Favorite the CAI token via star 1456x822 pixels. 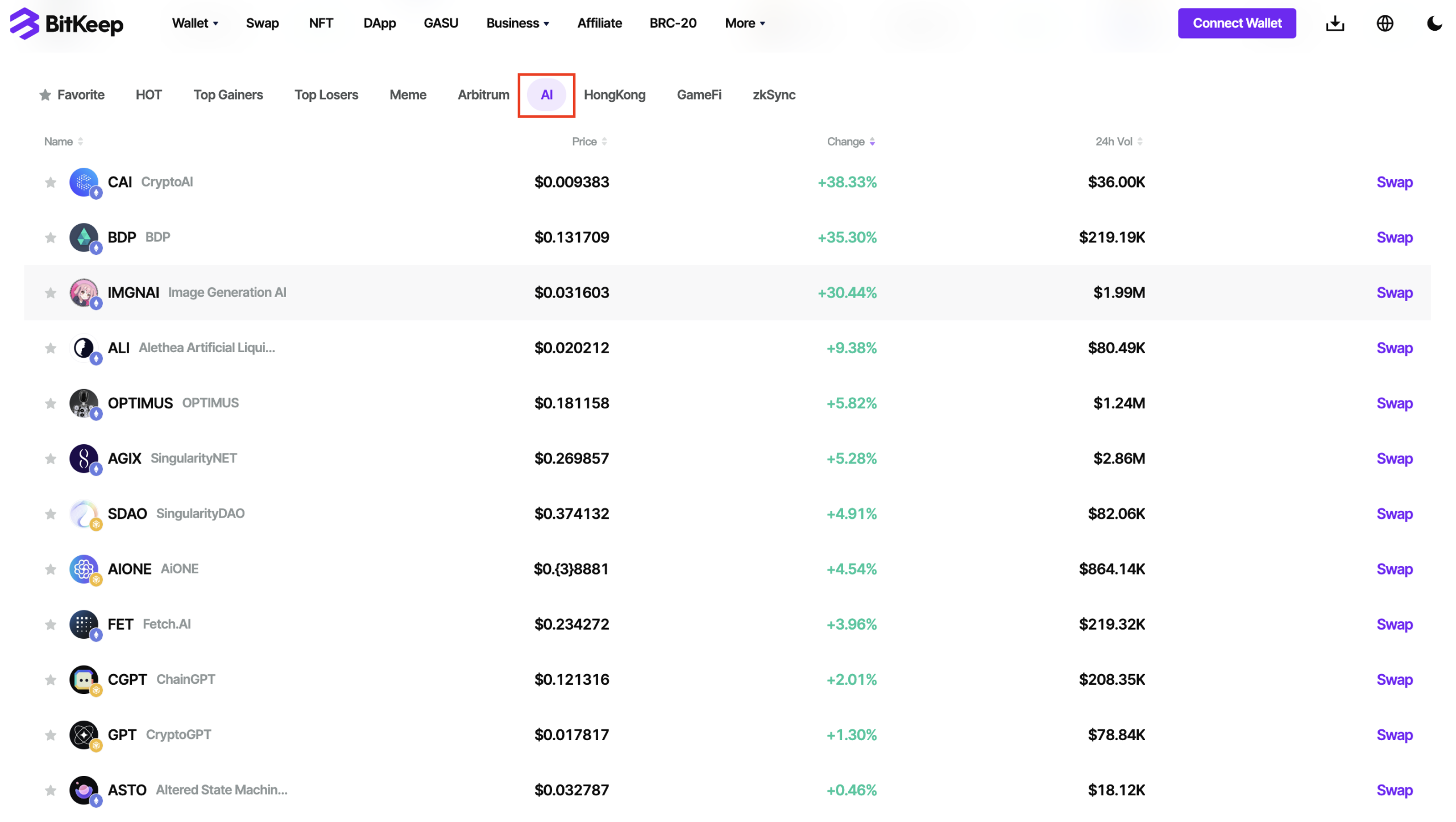coord(50,182)
